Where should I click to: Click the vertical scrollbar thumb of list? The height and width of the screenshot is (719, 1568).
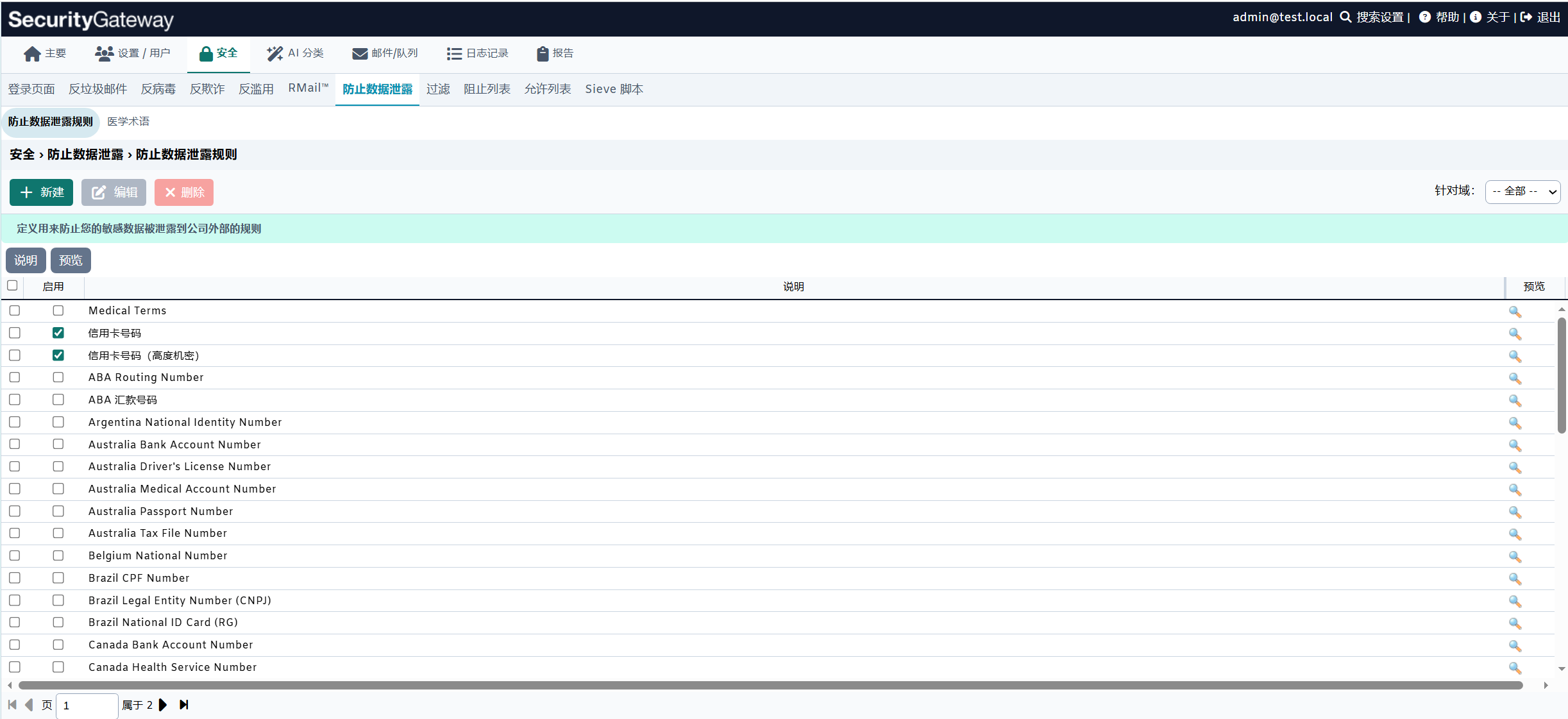pyautogui.click(x=1562, y=375)
